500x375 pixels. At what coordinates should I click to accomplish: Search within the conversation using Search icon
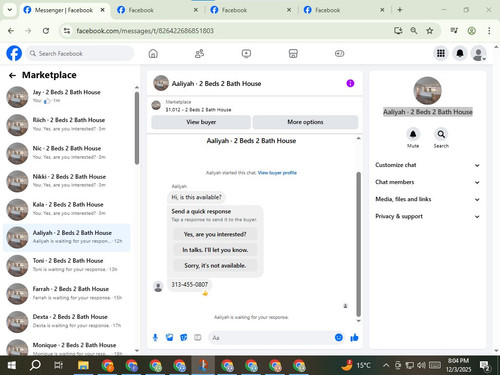point(441,134)
